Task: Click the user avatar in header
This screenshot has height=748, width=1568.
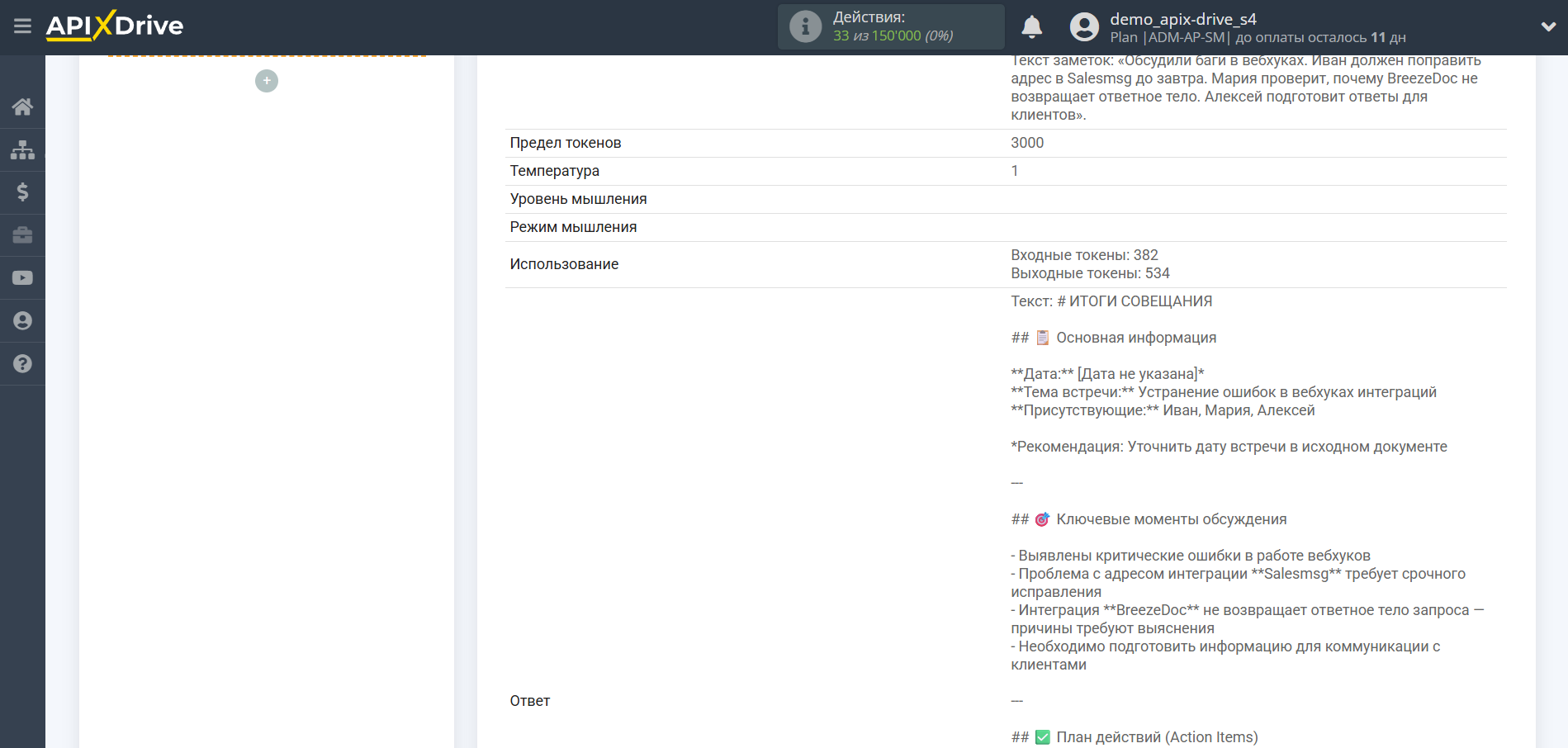Action: (x=1084, y=27)
